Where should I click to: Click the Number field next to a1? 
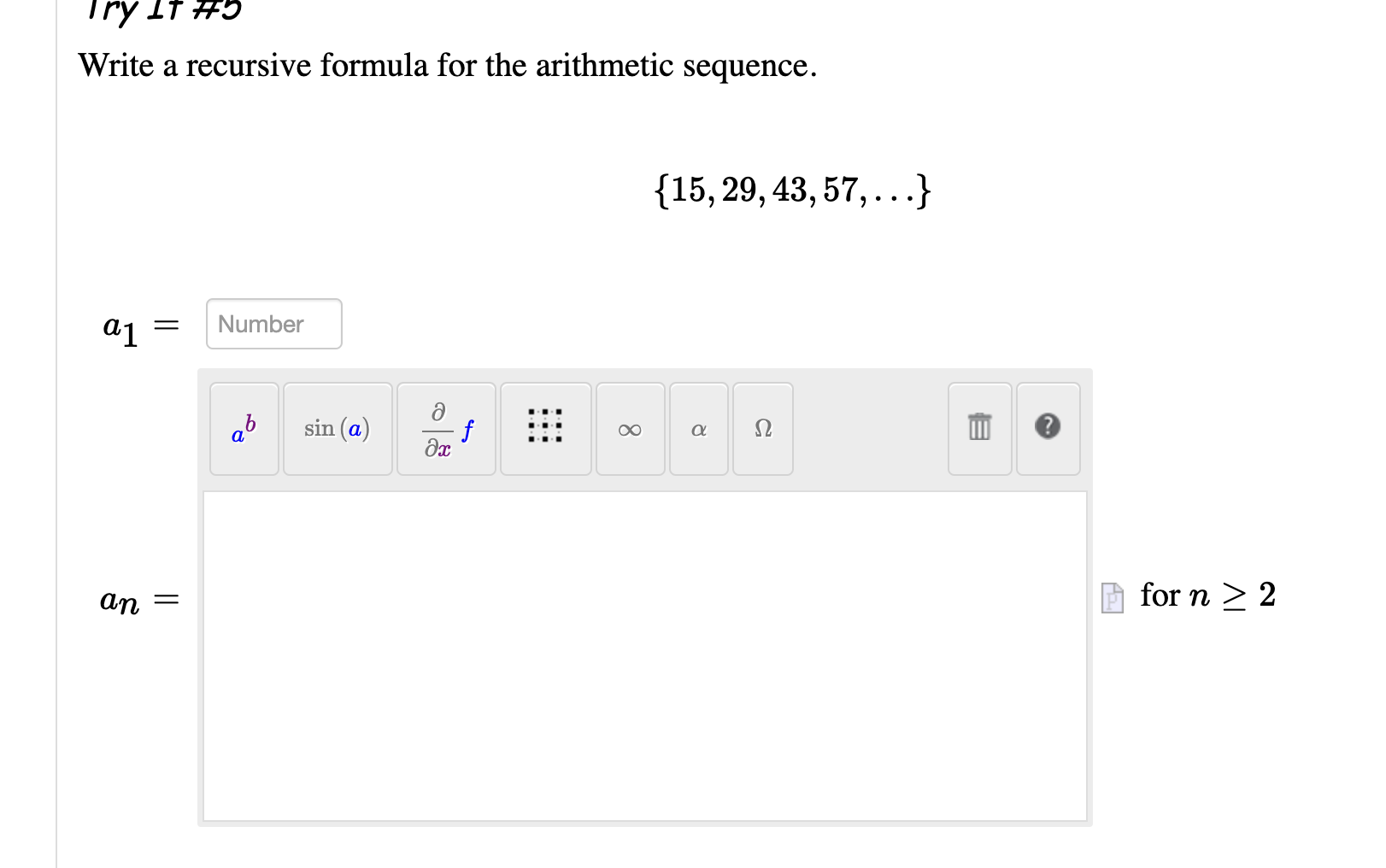[273, 324]
